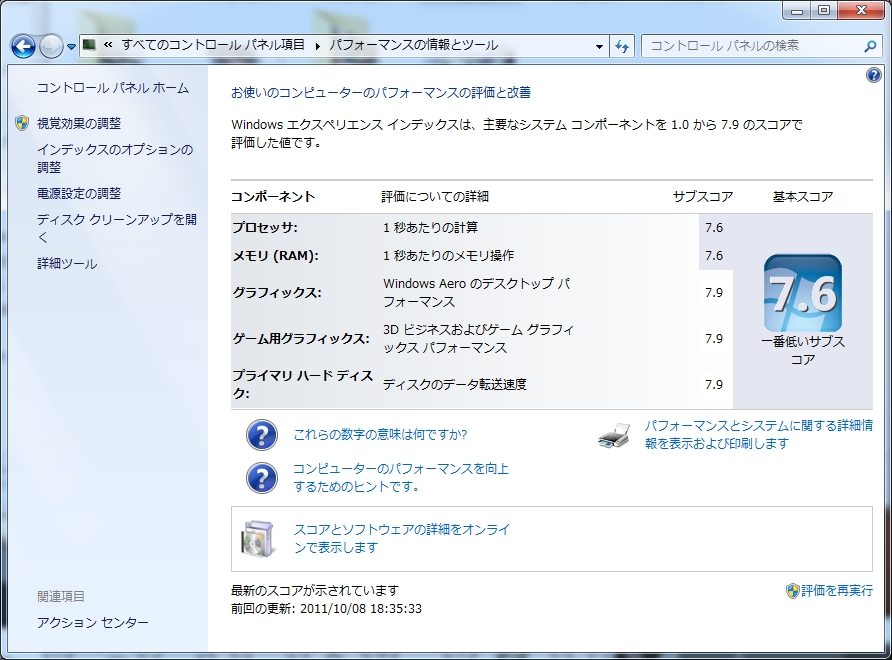Open インデックスのオプションの調整 link
The width and height of the screenshot is (892, 660).
pyautogui.click(x=115, y=158)
